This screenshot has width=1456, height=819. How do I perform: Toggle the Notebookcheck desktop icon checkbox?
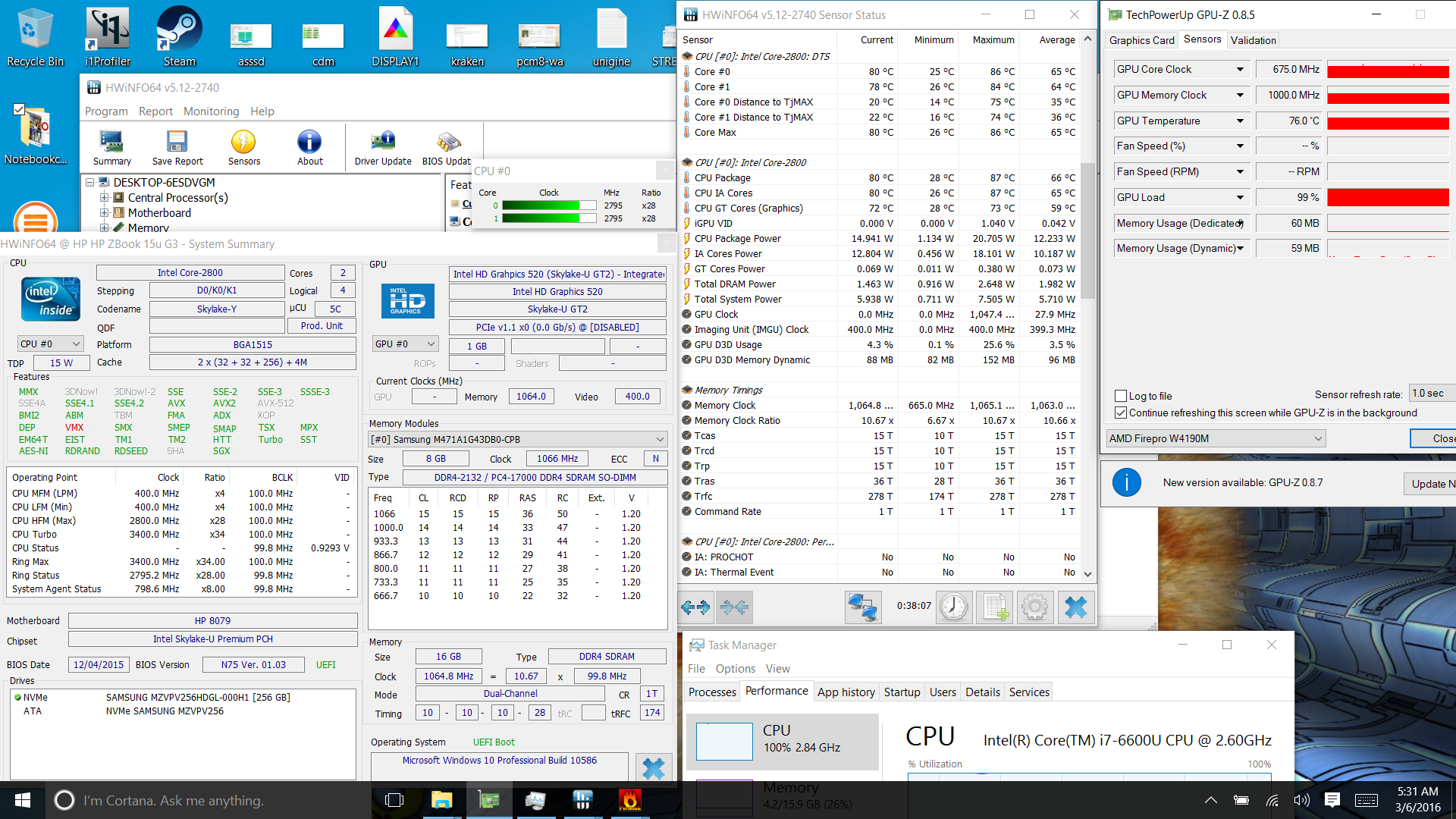[x=19, y=109]
